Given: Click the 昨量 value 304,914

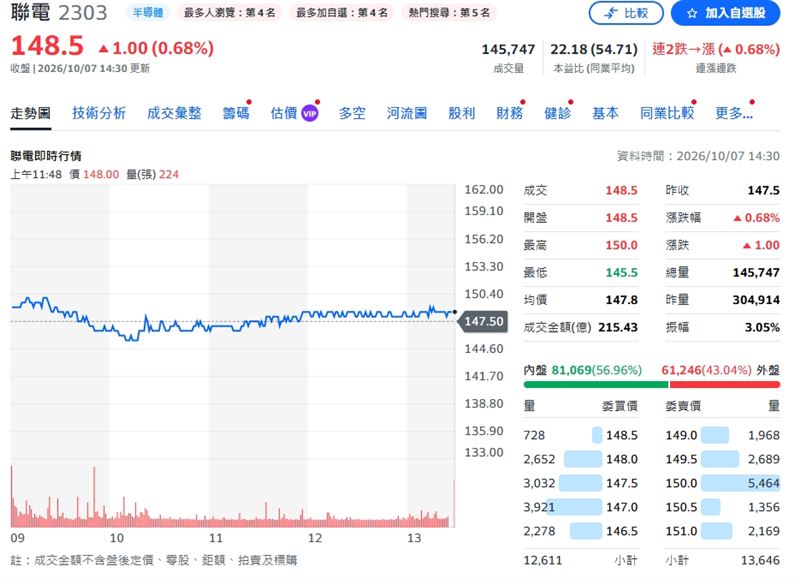Looking at the screenshot, I should click(756, 300).
